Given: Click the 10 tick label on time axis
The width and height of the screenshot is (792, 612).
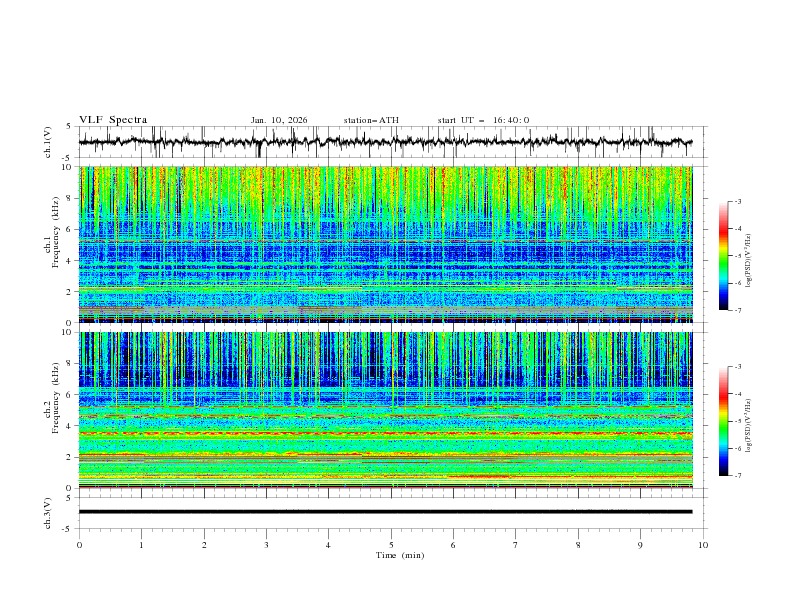Looking at the screenshot, I should coord(703,544).
